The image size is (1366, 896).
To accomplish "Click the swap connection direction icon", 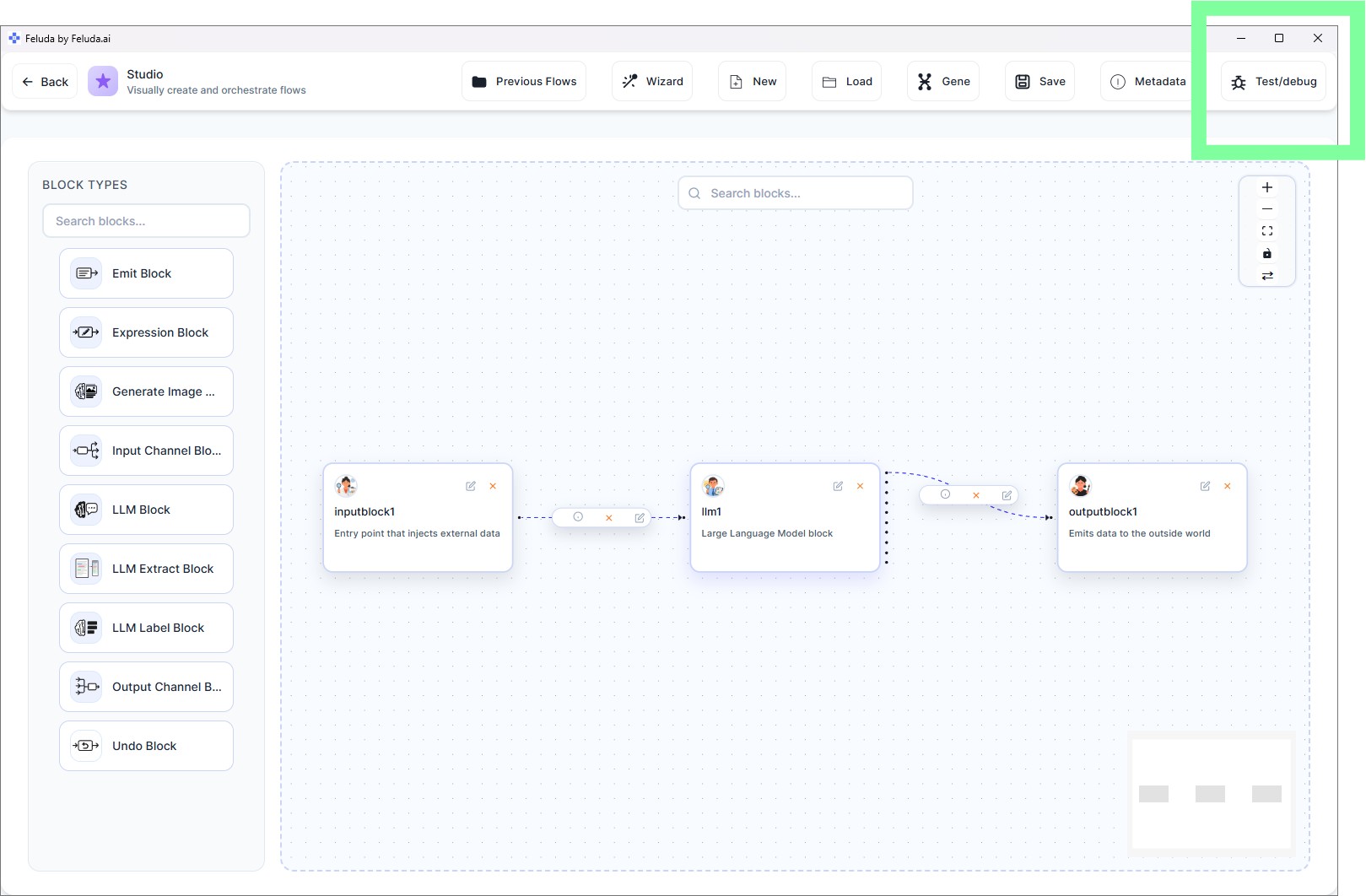I will (1266, 275).
